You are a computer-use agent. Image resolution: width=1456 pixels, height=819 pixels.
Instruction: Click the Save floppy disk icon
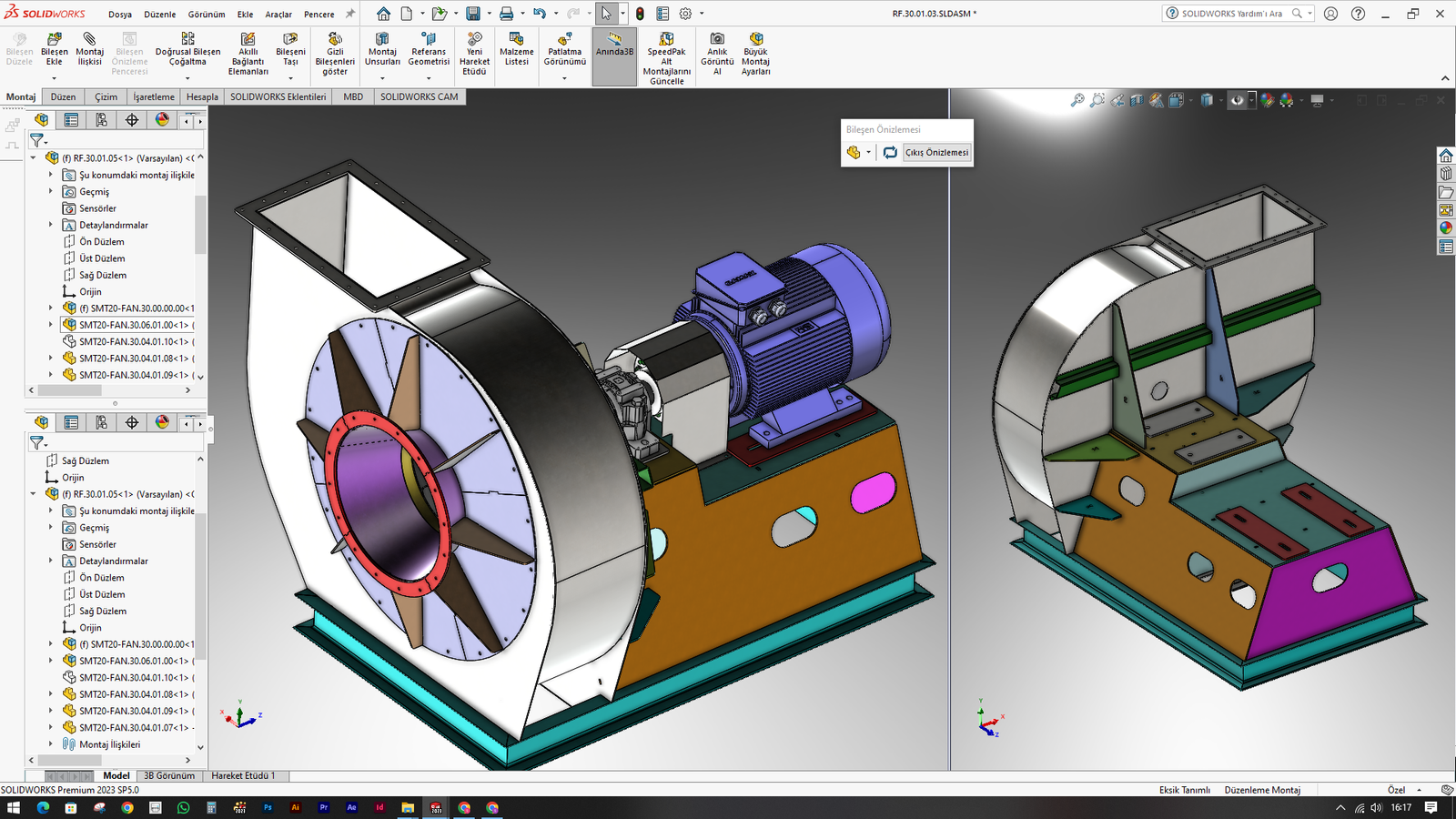tap(473, 14)
